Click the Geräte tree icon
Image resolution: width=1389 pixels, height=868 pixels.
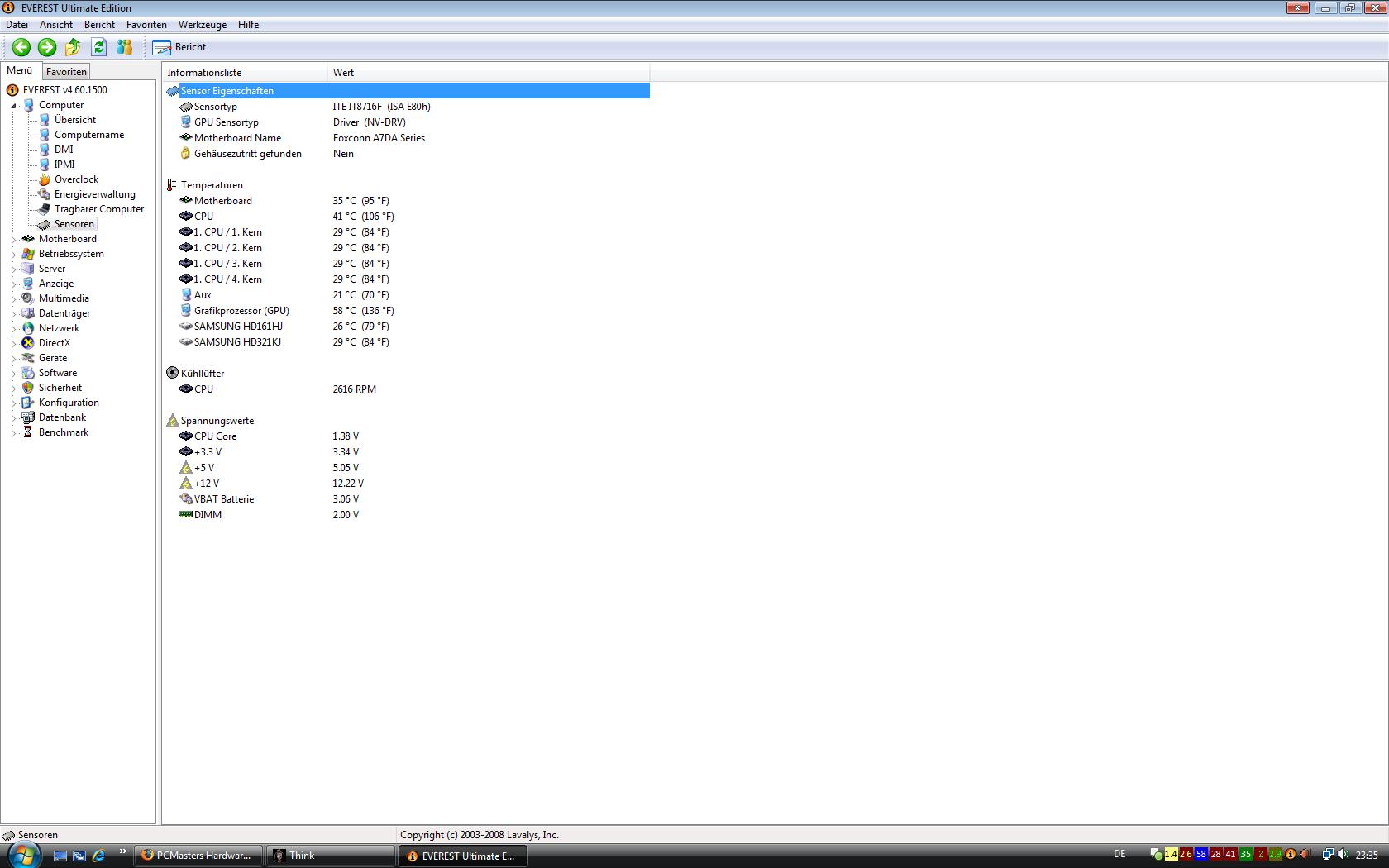click(x=28, y=358)
